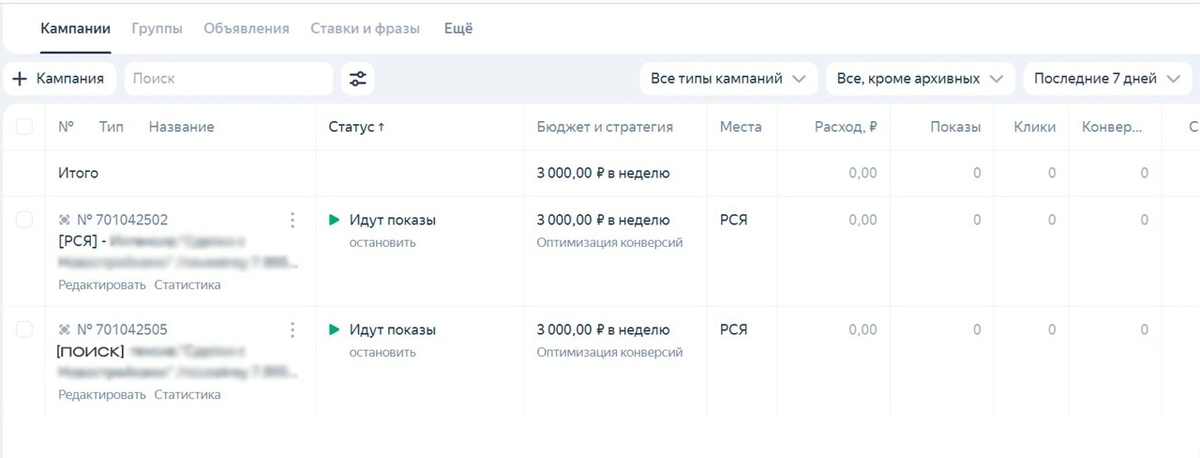Open "Статистика" link for campaign 701042505
Viewport: 1200px width, 458px height.
187,395
